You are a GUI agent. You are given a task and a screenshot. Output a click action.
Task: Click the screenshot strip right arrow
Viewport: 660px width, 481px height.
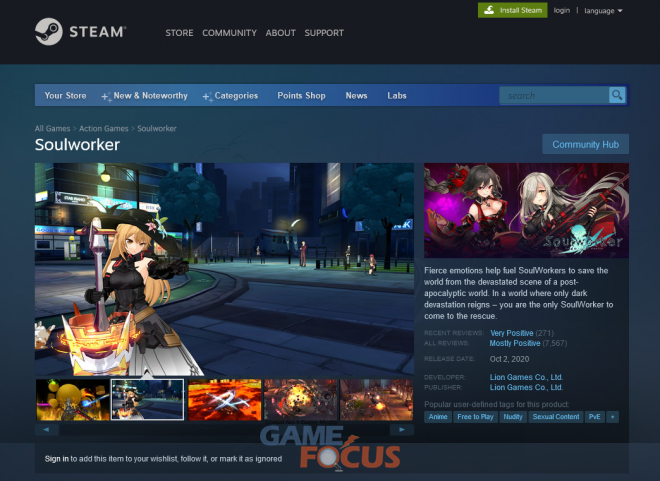(402, 430)
